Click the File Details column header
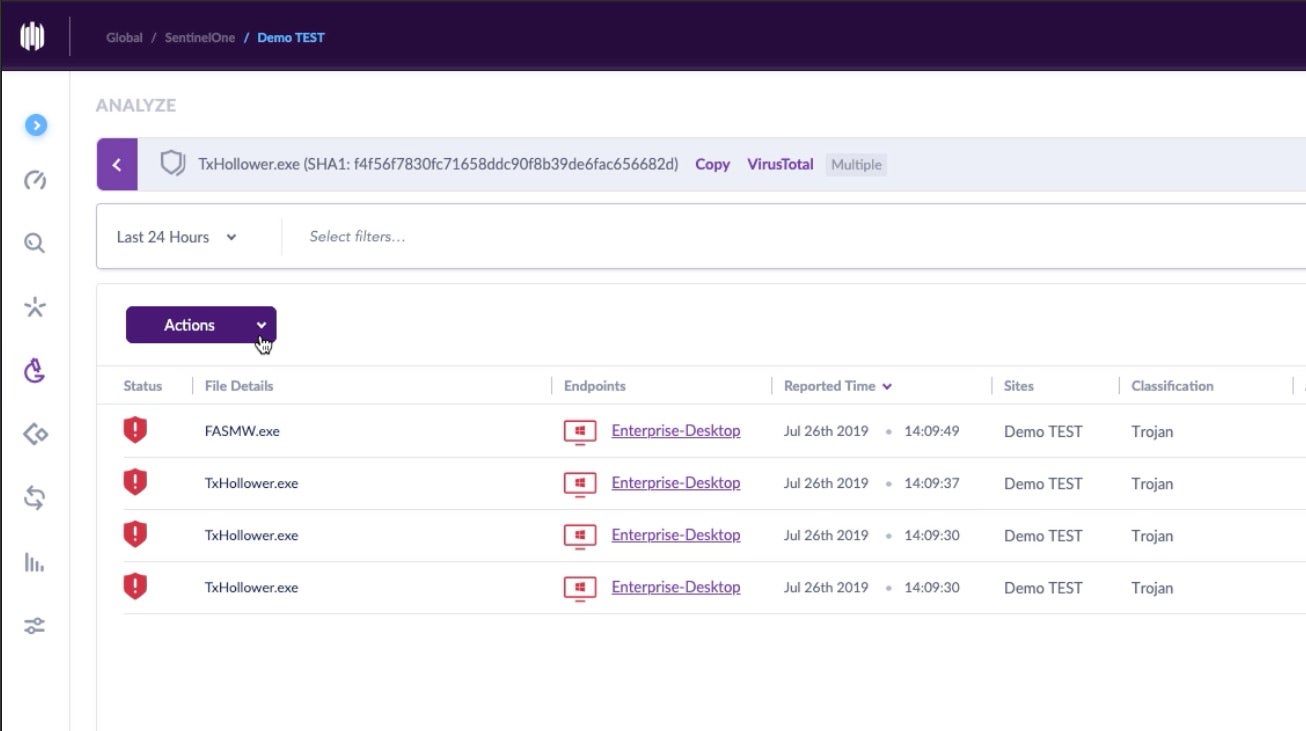This screenshot has height=731, width=1306. (x=239, y=386)
